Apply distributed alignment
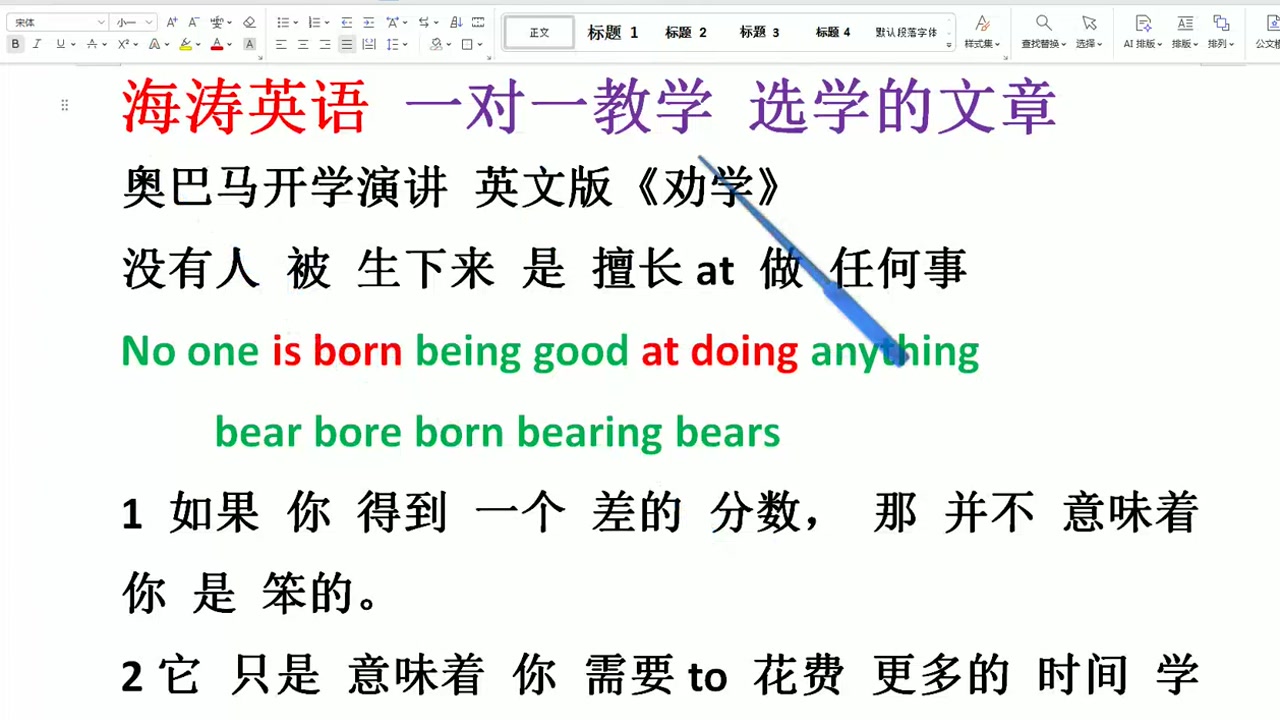 pos(369,44)
